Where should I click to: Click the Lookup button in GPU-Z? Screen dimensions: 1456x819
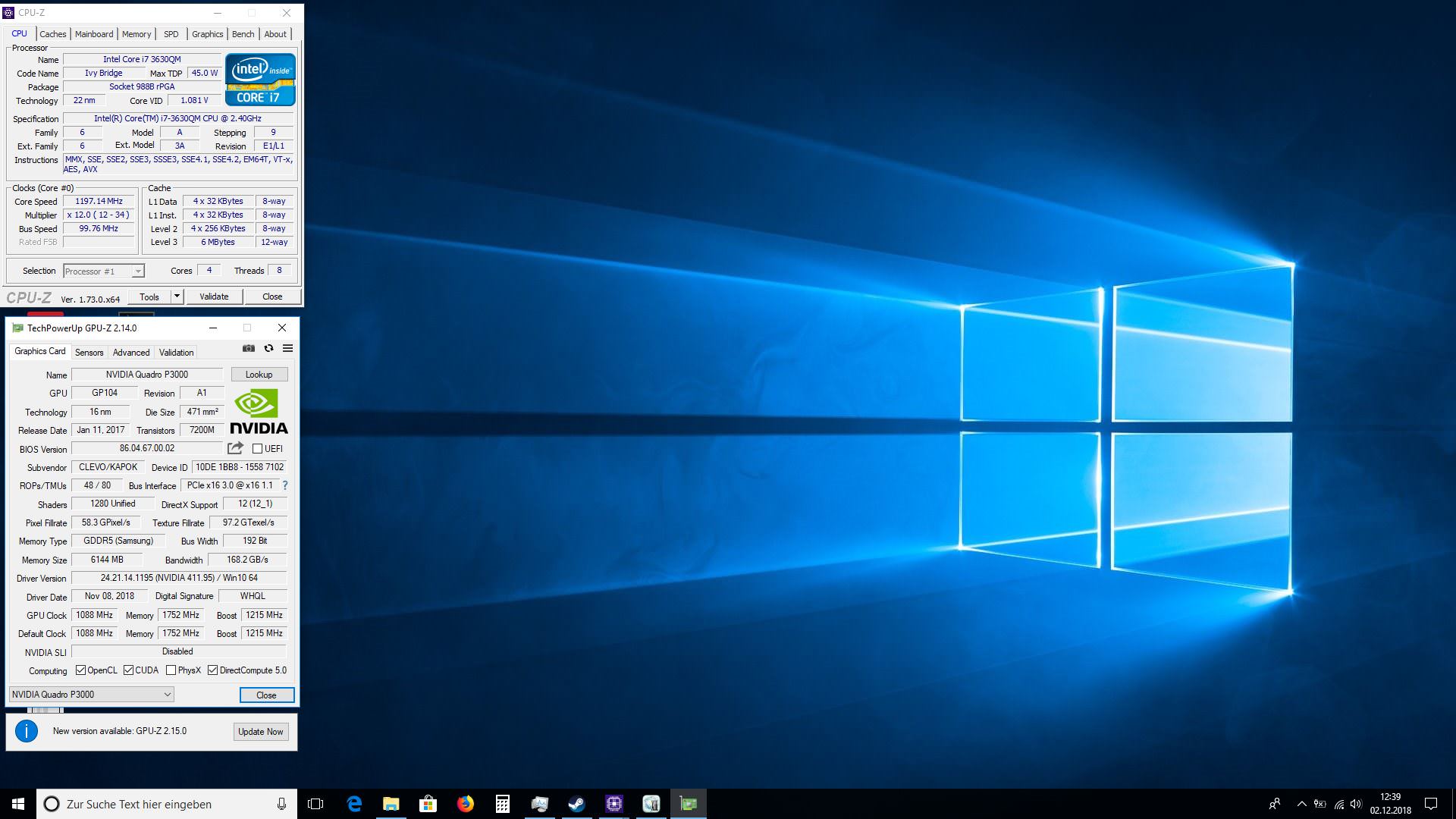click(x=259, y=375)
